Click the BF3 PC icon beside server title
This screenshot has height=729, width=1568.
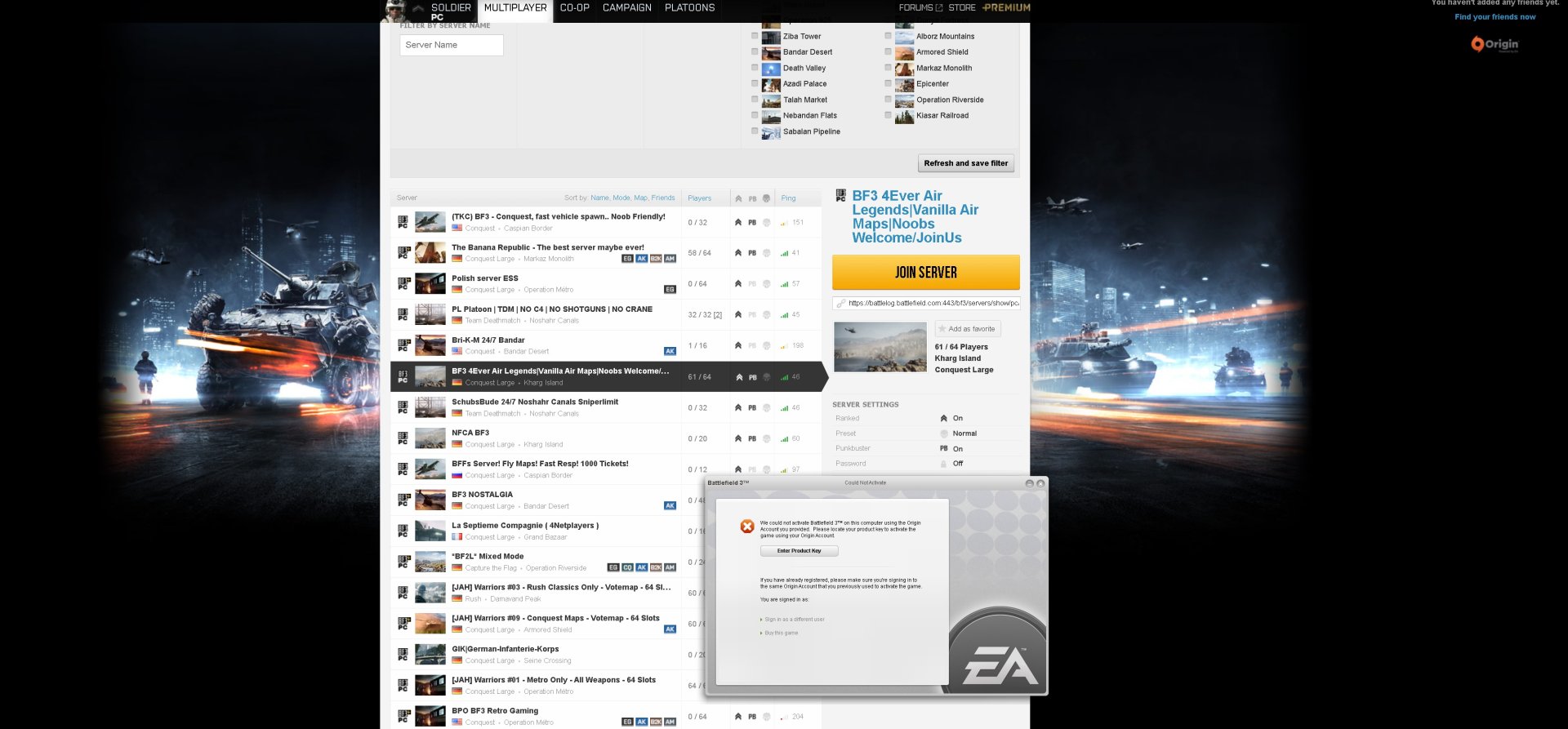pos(840,195)
